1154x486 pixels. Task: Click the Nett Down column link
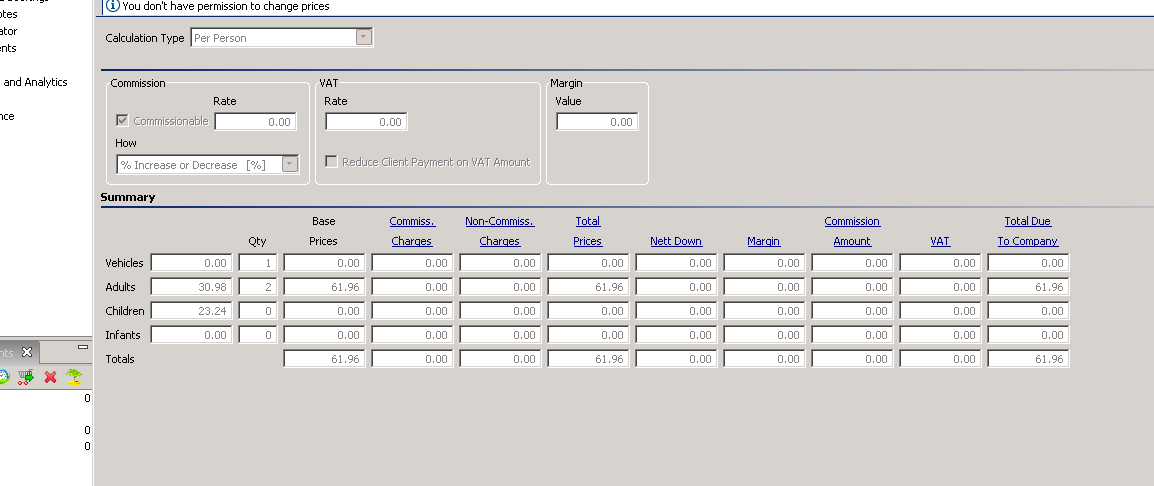(x=676, y=242)
